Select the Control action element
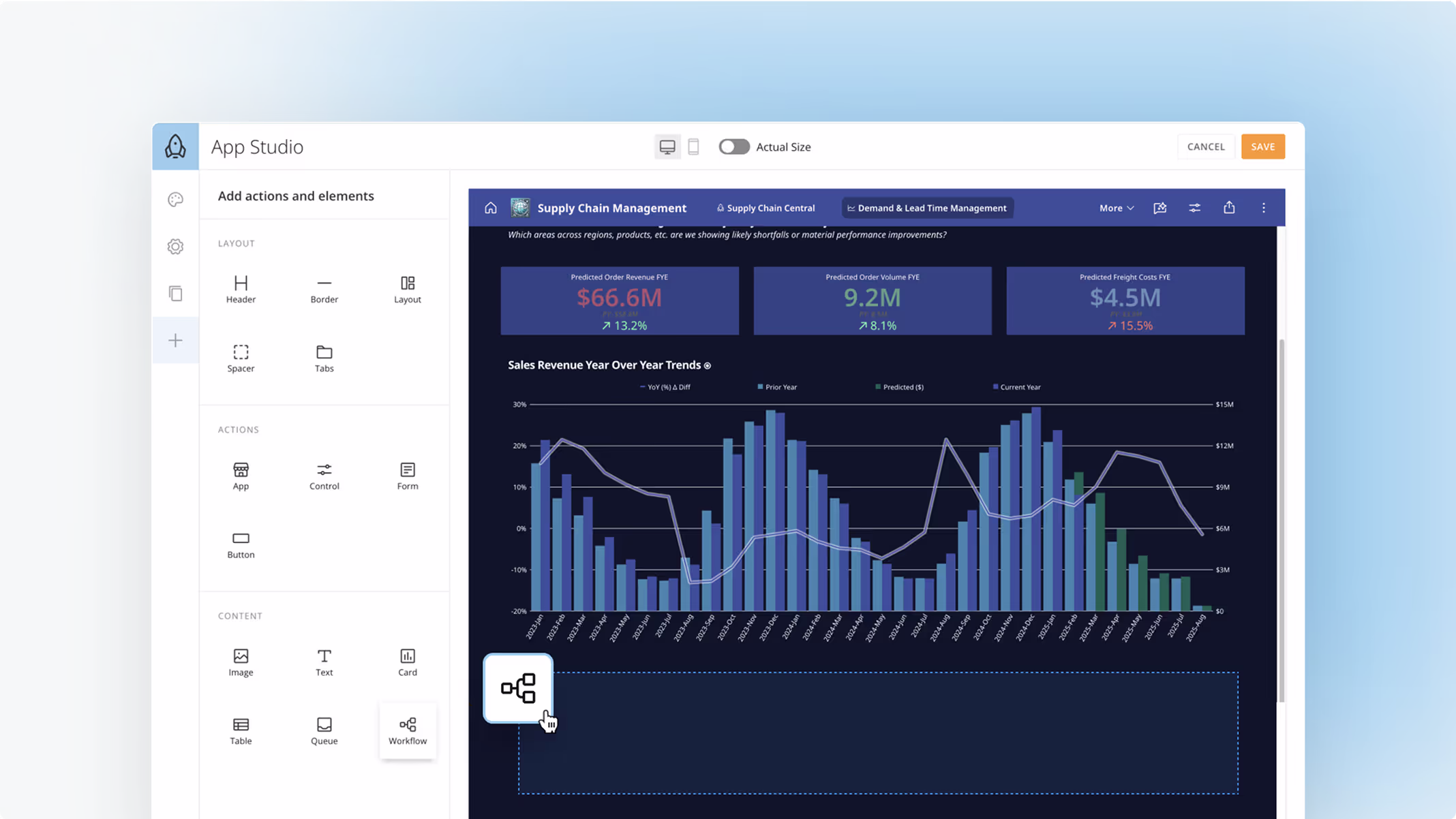 pyautogui.click(x=324, y=475)
